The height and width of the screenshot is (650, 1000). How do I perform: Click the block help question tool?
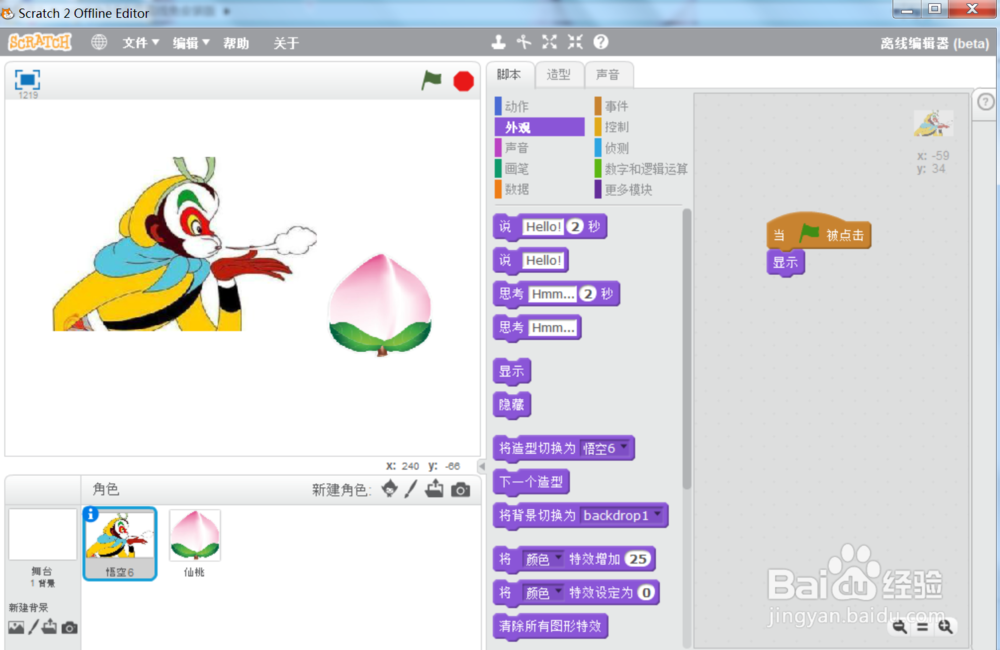tap(601, 42)
